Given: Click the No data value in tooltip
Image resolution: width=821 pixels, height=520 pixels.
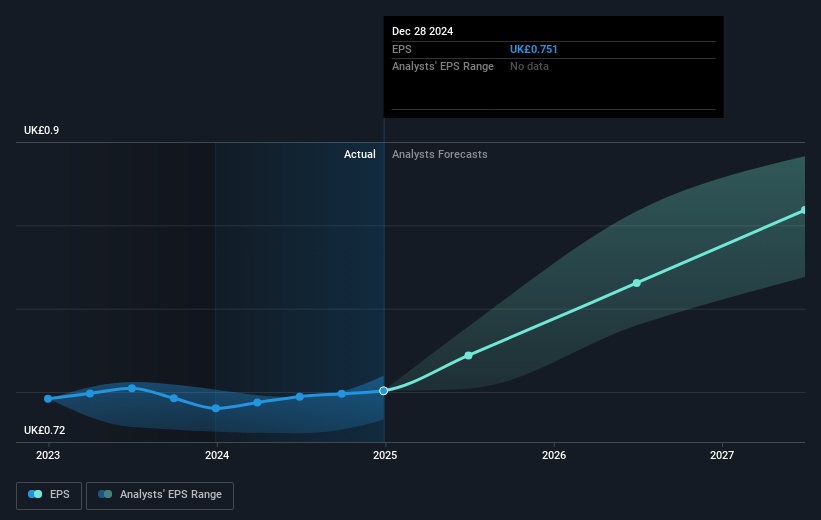Looking at the screenshot, I should [529, 67].
